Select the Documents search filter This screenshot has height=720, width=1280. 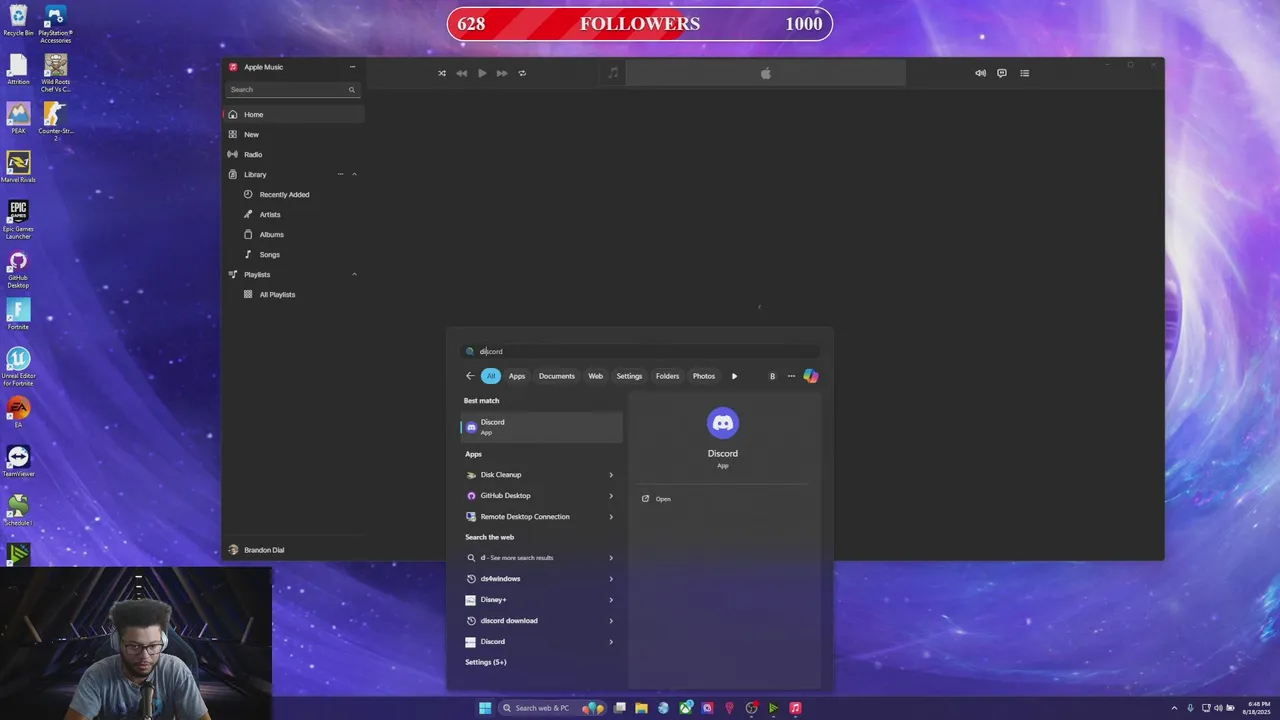pos(557,376)
